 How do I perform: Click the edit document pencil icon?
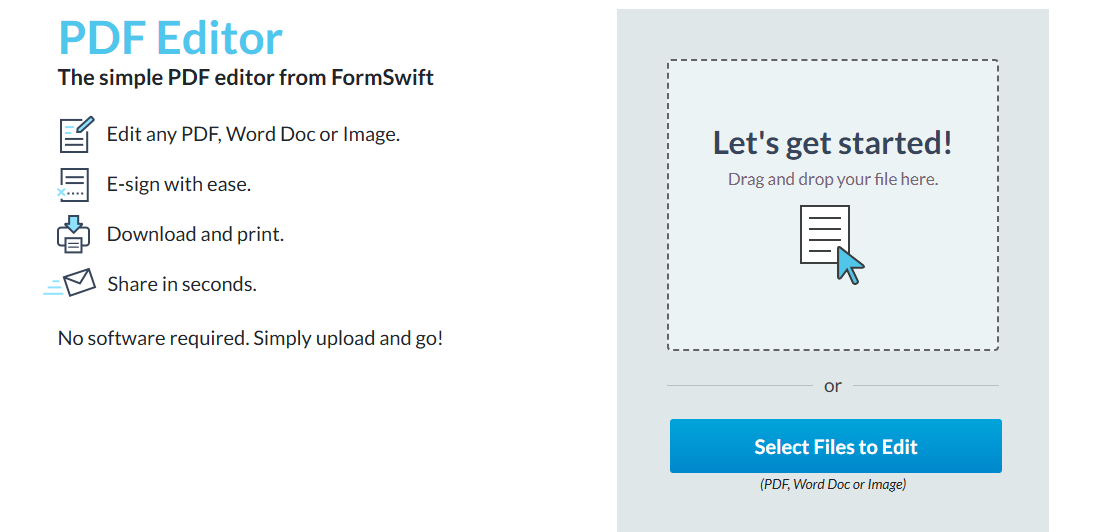(76, 135)
